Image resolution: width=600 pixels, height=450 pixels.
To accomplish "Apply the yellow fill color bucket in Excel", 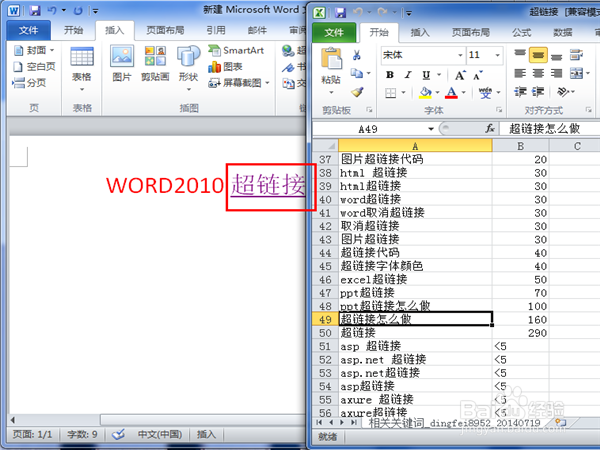I will point(425,93).
